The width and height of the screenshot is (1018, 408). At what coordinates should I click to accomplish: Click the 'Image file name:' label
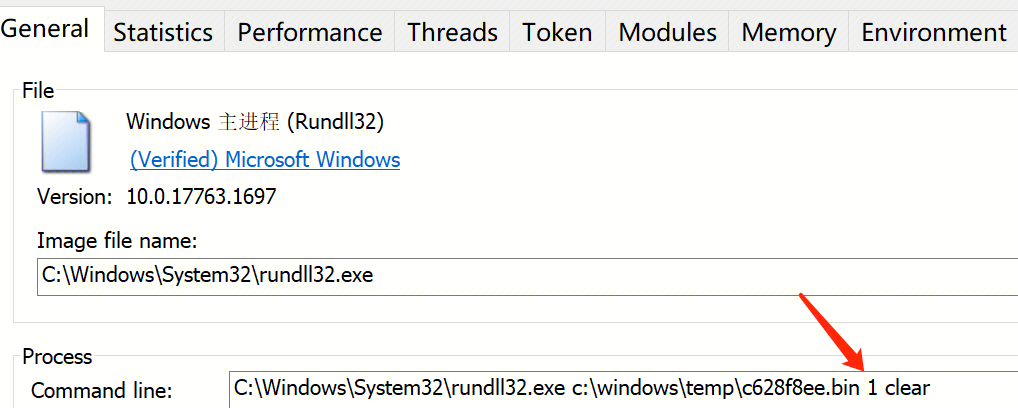[117, 241]
